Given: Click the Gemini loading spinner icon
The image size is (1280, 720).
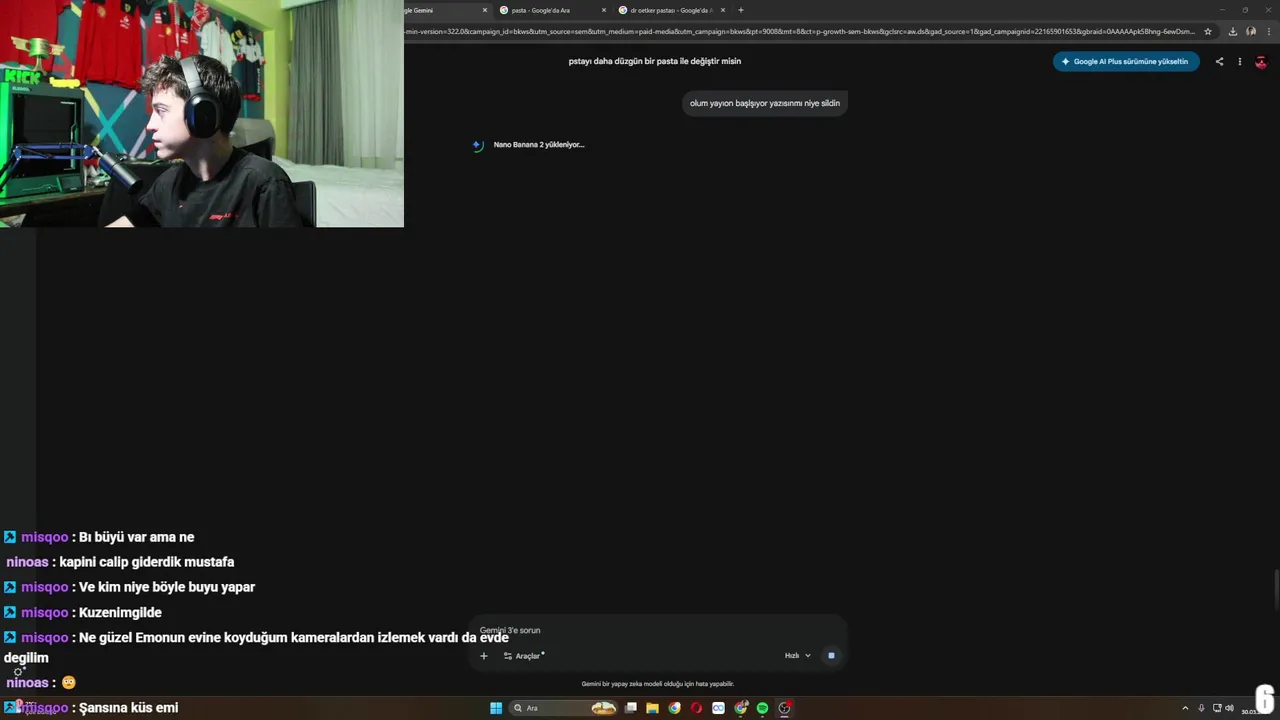Looking at the screenshot, I should coord(478,145).
